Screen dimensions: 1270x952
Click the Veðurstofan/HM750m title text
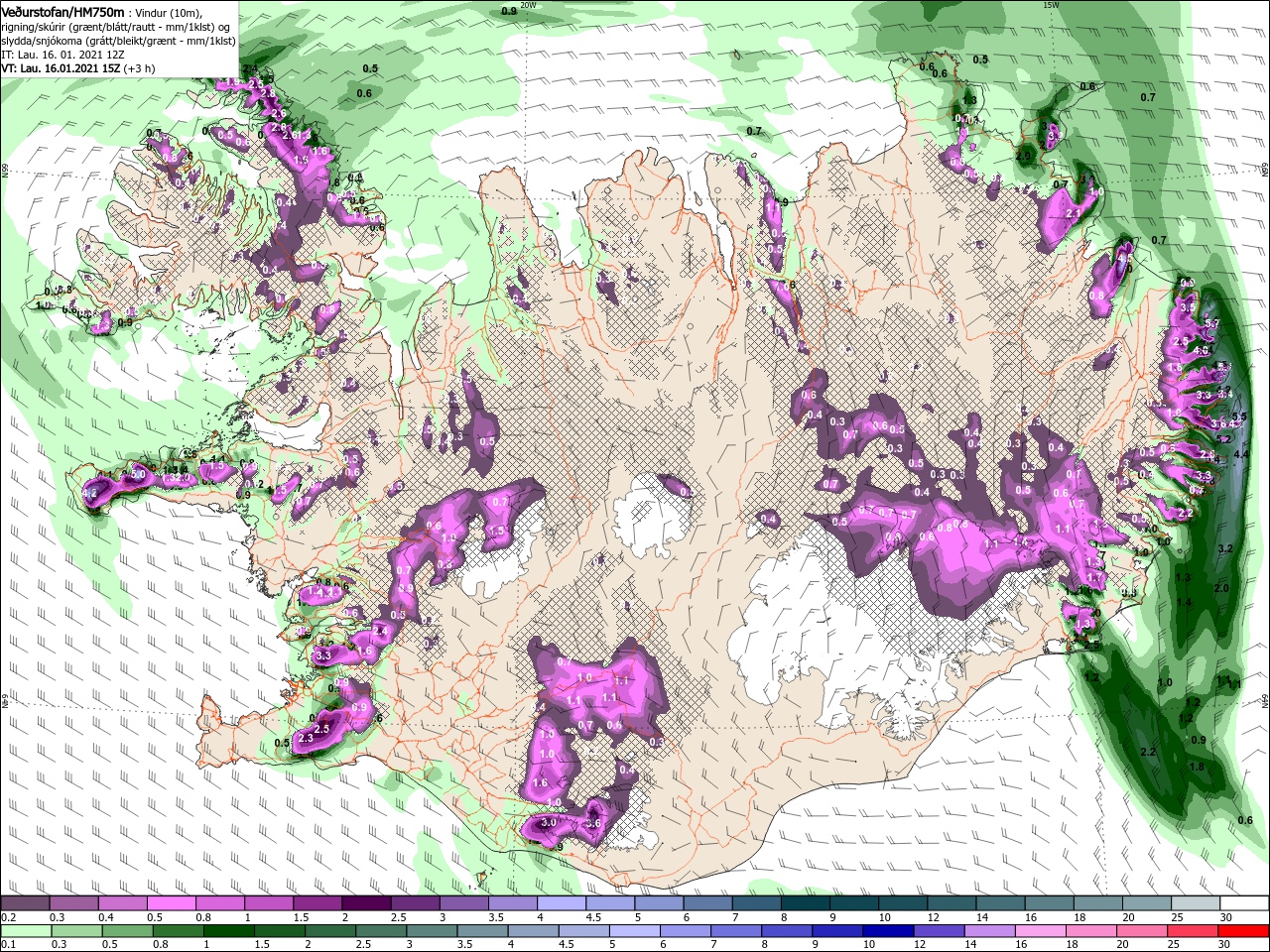63,11
